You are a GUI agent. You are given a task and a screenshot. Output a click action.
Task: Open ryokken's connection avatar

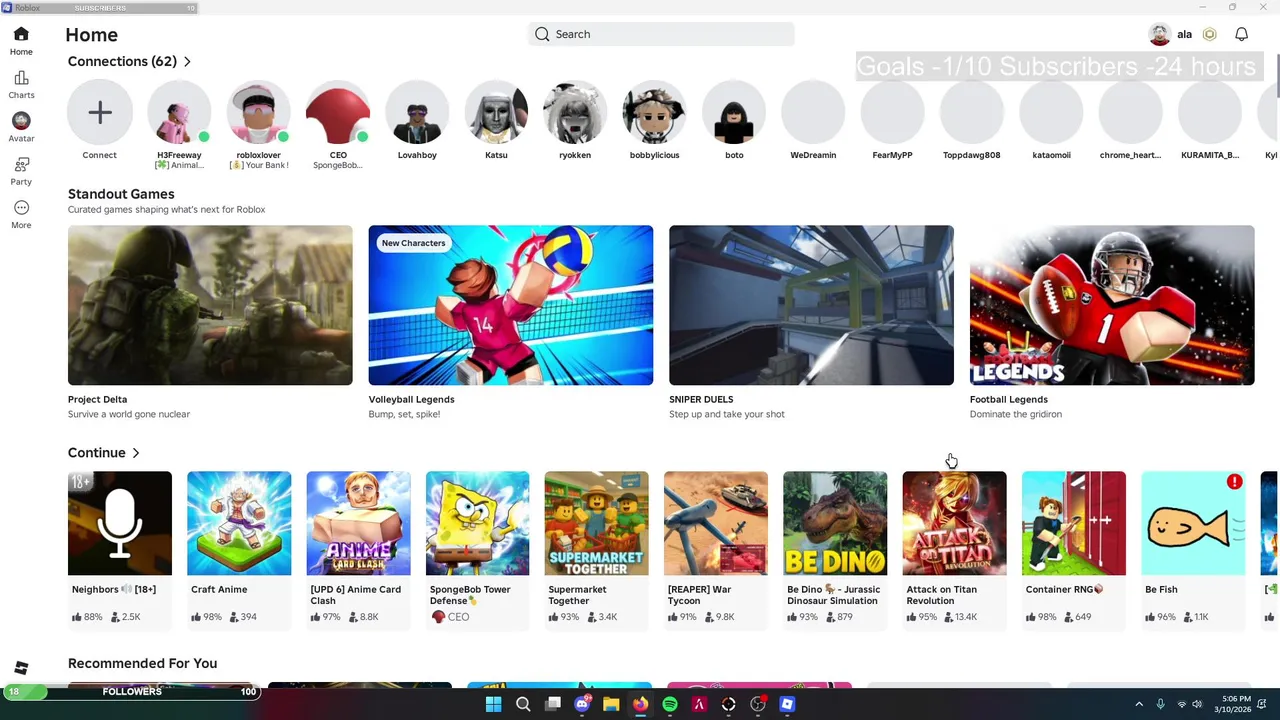(575, 112)
